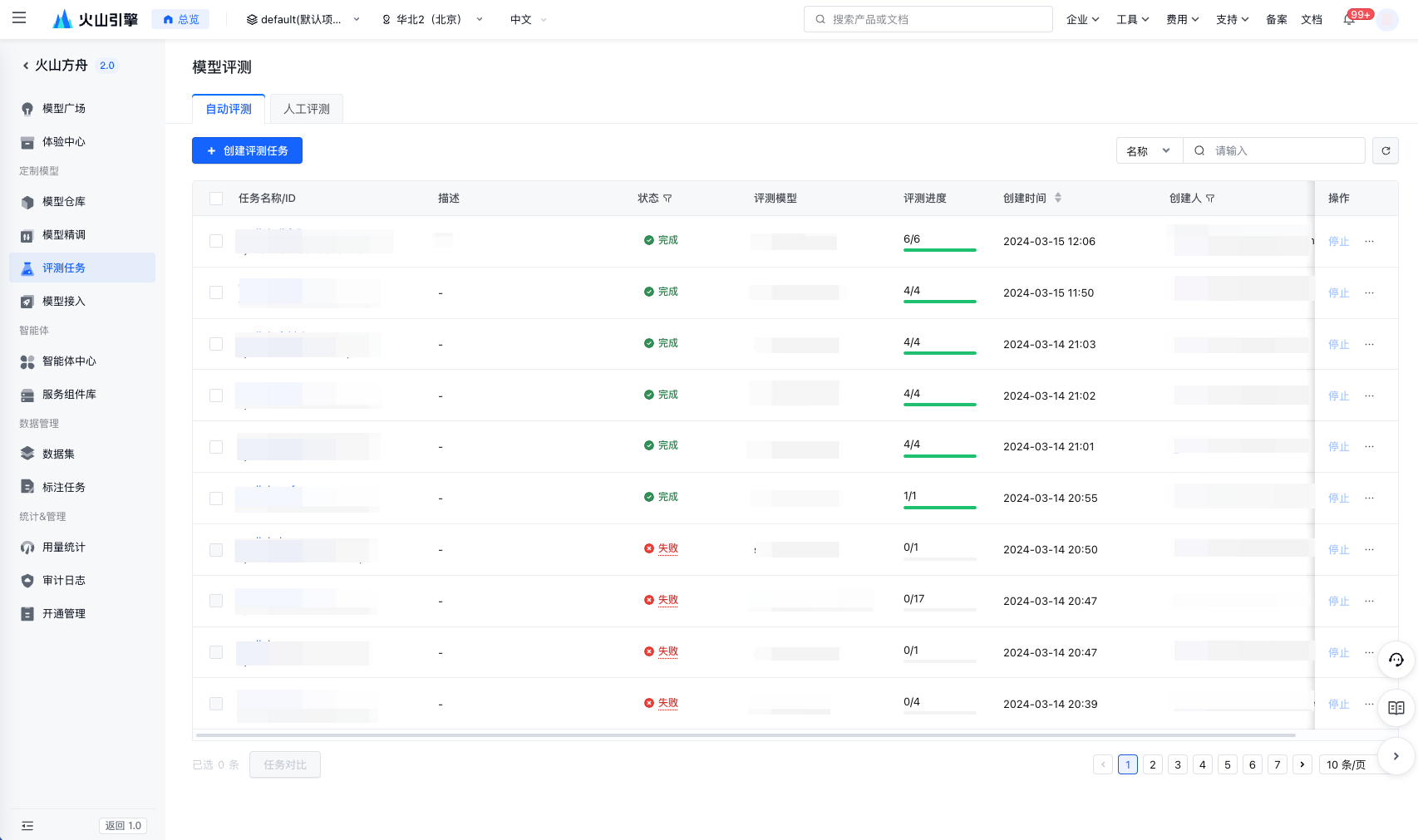Screen dimensions: 1418x840
Task: Switch to the 自动评测 tab
Action: click(x=229, y=109)
